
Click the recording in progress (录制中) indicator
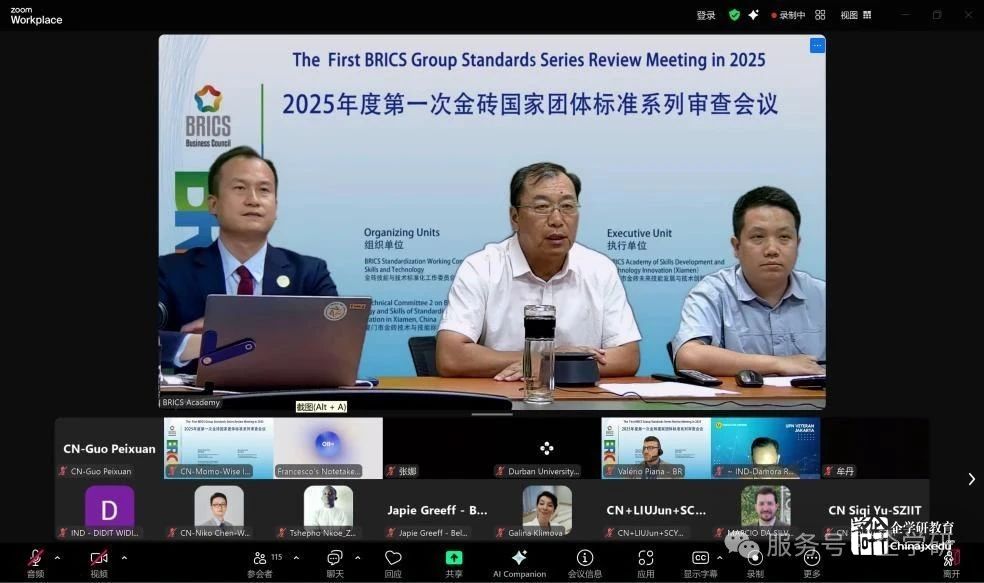click(787, 15)
